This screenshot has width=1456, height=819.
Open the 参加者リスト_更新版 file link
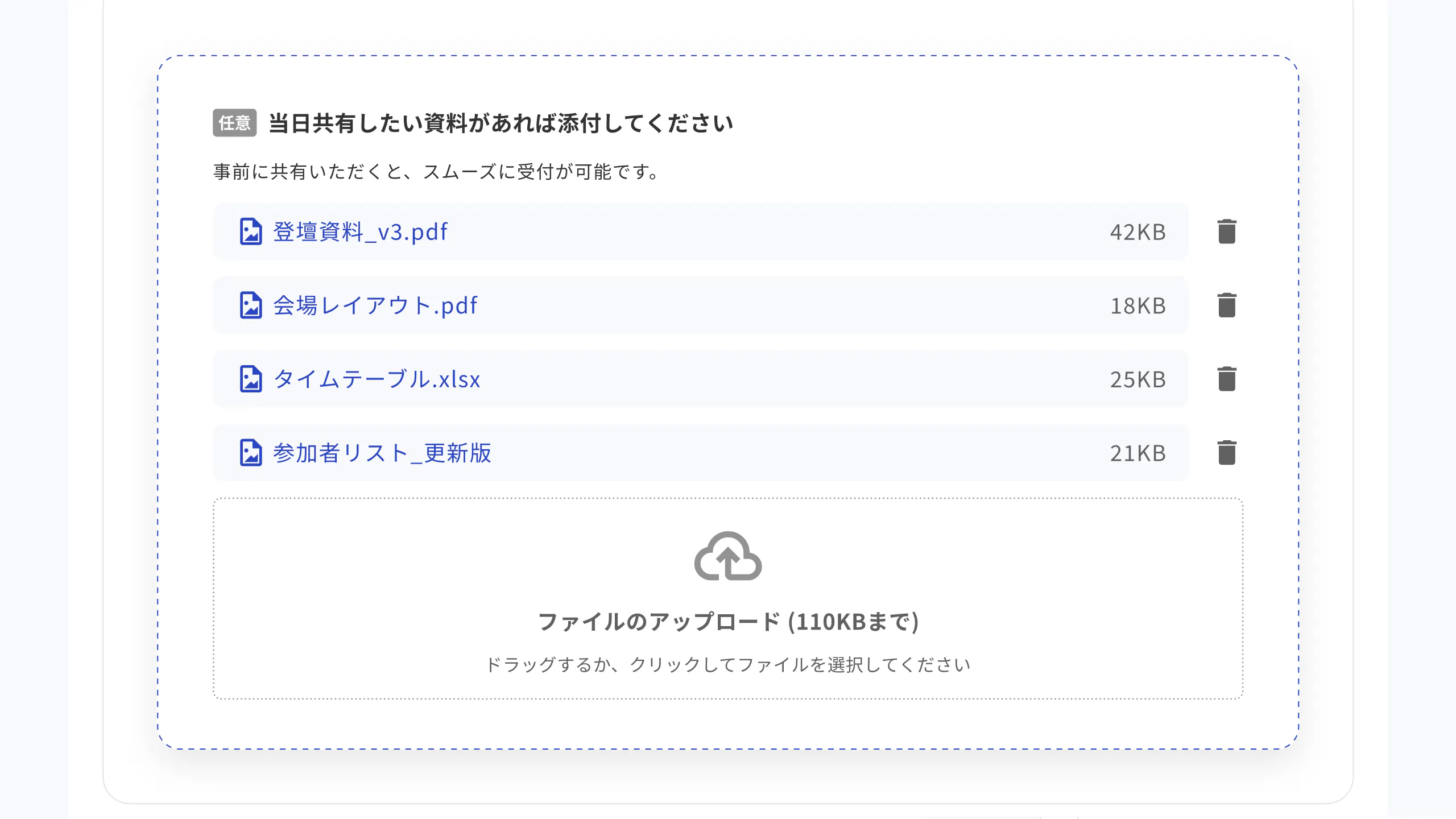pos(382,453)
